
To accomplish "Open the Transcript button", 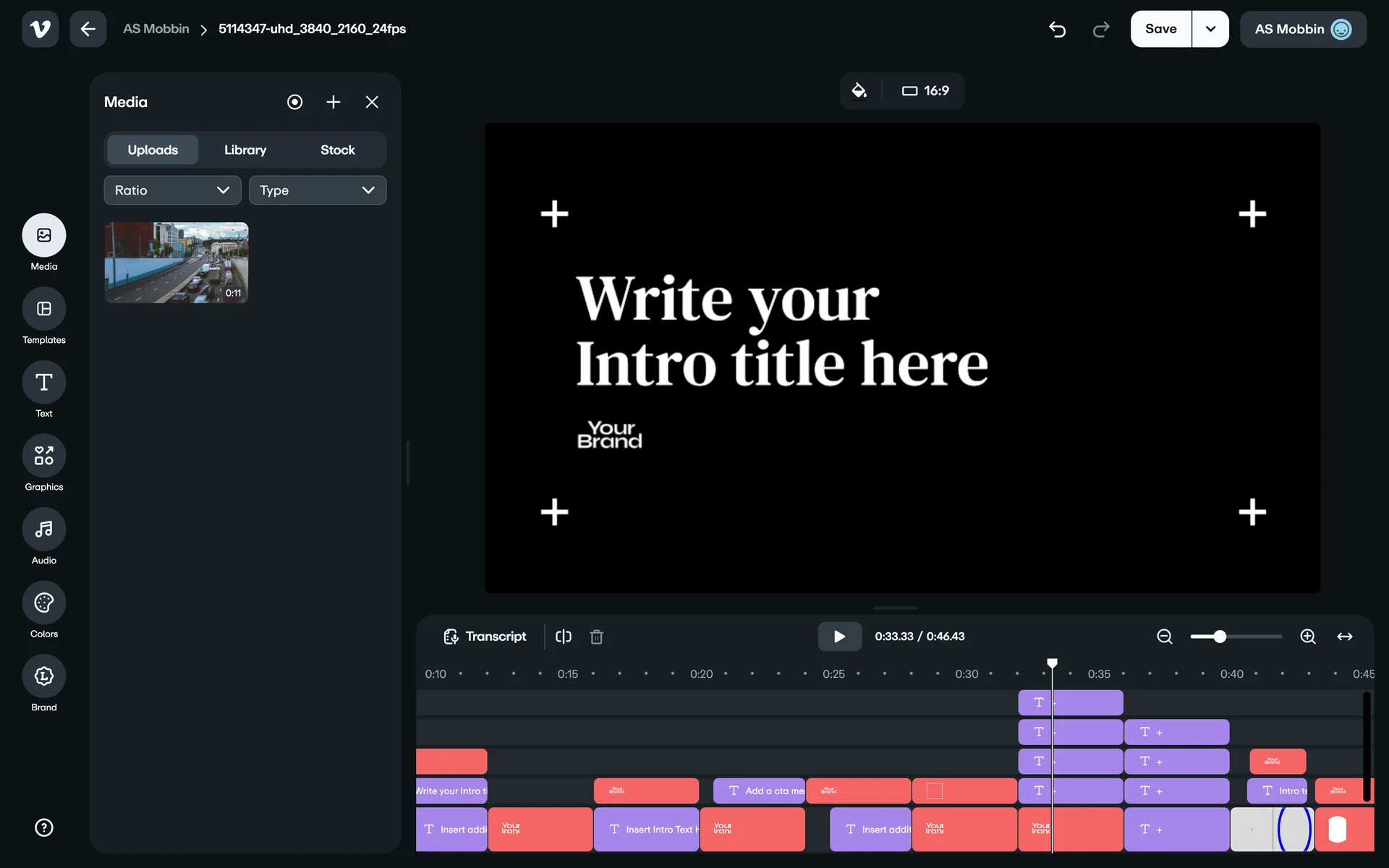I will [x=485, y=637].
